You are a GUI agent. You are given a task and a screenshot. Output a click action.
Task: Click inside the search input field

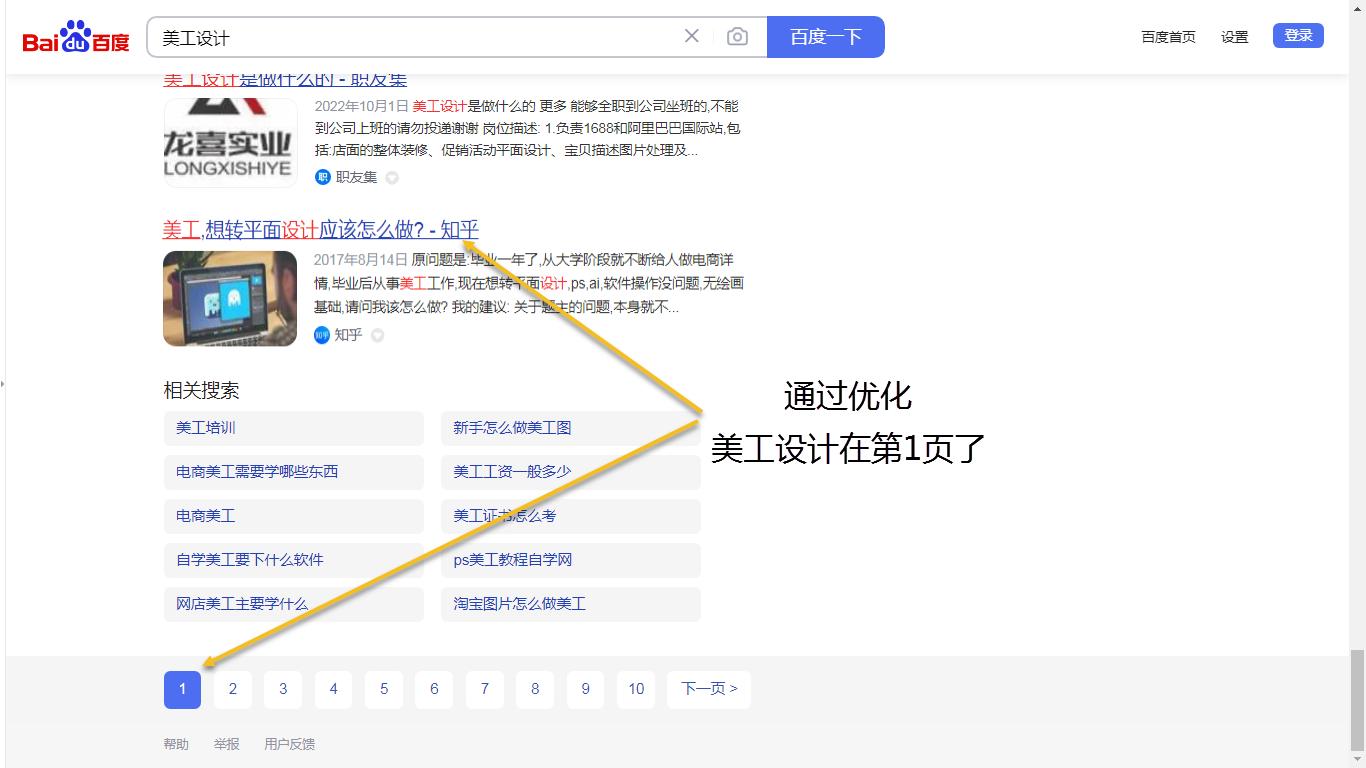[400, 35]
